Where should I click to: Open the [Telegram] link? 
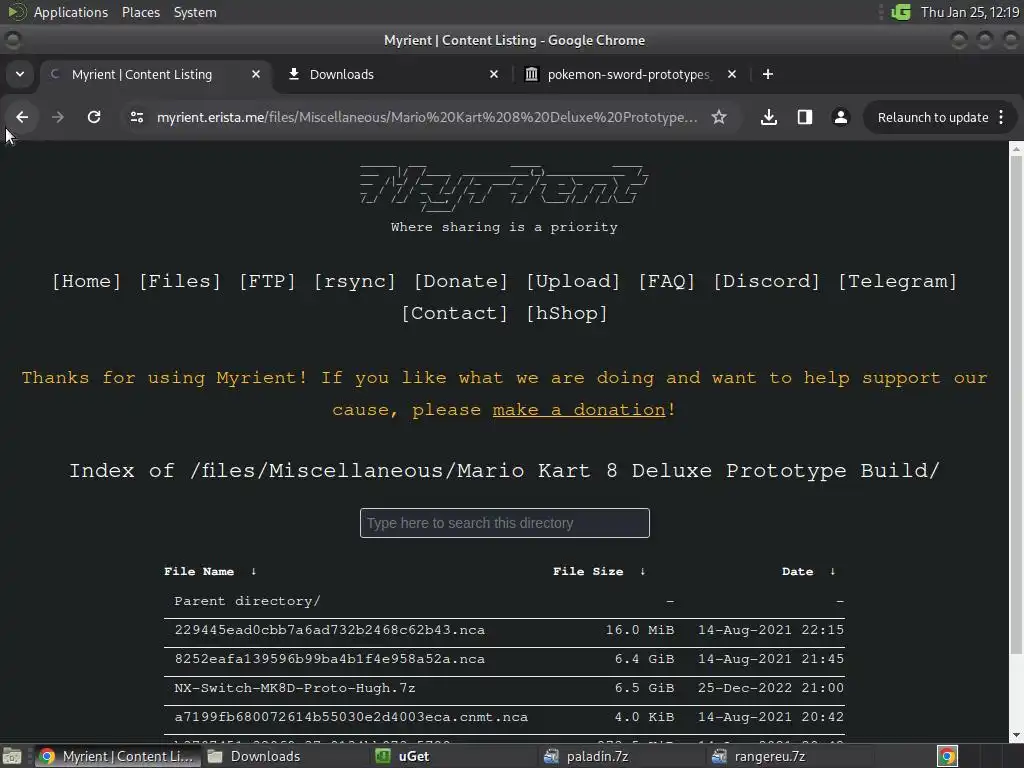tap(898, 281)
